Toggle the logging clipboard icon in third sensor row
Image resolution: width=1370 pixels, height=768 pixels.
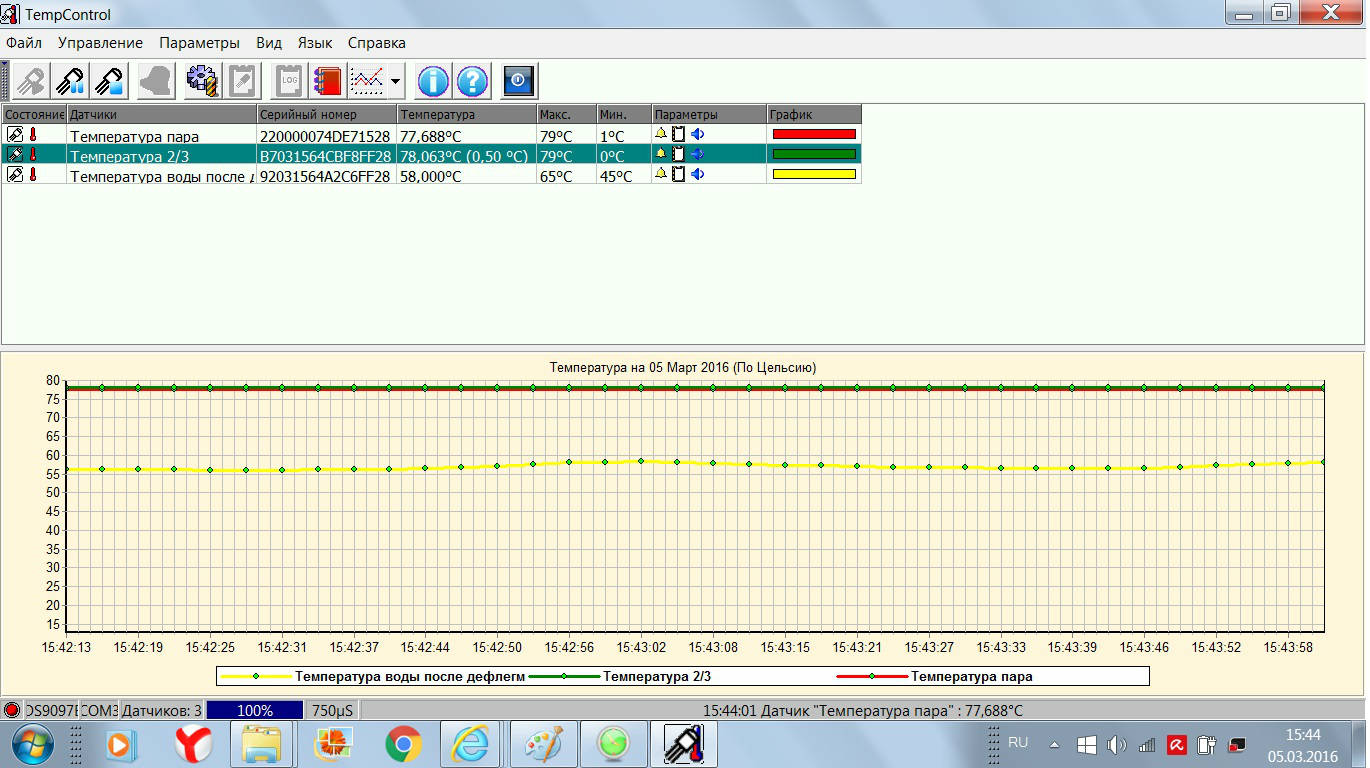click(x=679, y=174)
